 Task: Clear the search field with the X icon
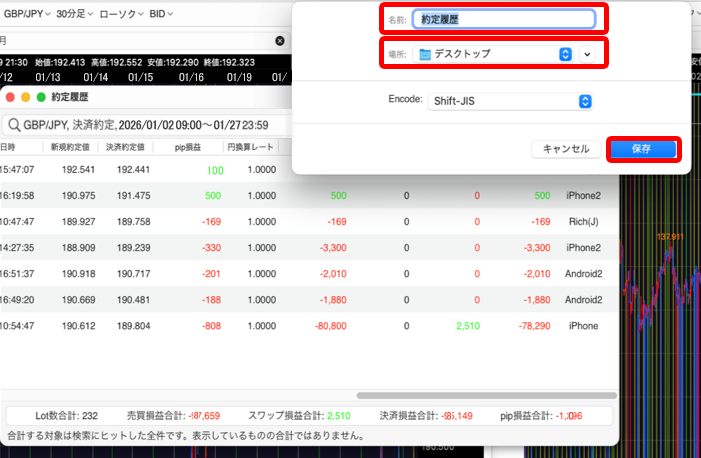(280, 41)
